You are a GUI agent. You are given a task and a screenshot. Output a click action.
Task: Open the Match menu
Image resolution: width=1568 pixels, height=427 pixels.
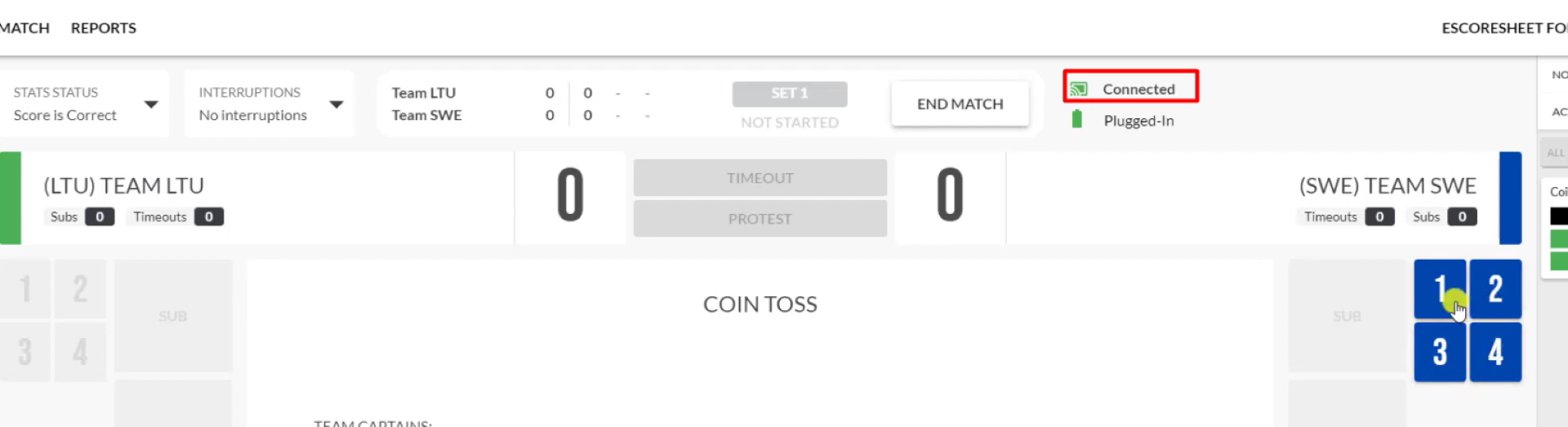pyautogui.click(x=24, y=28)
